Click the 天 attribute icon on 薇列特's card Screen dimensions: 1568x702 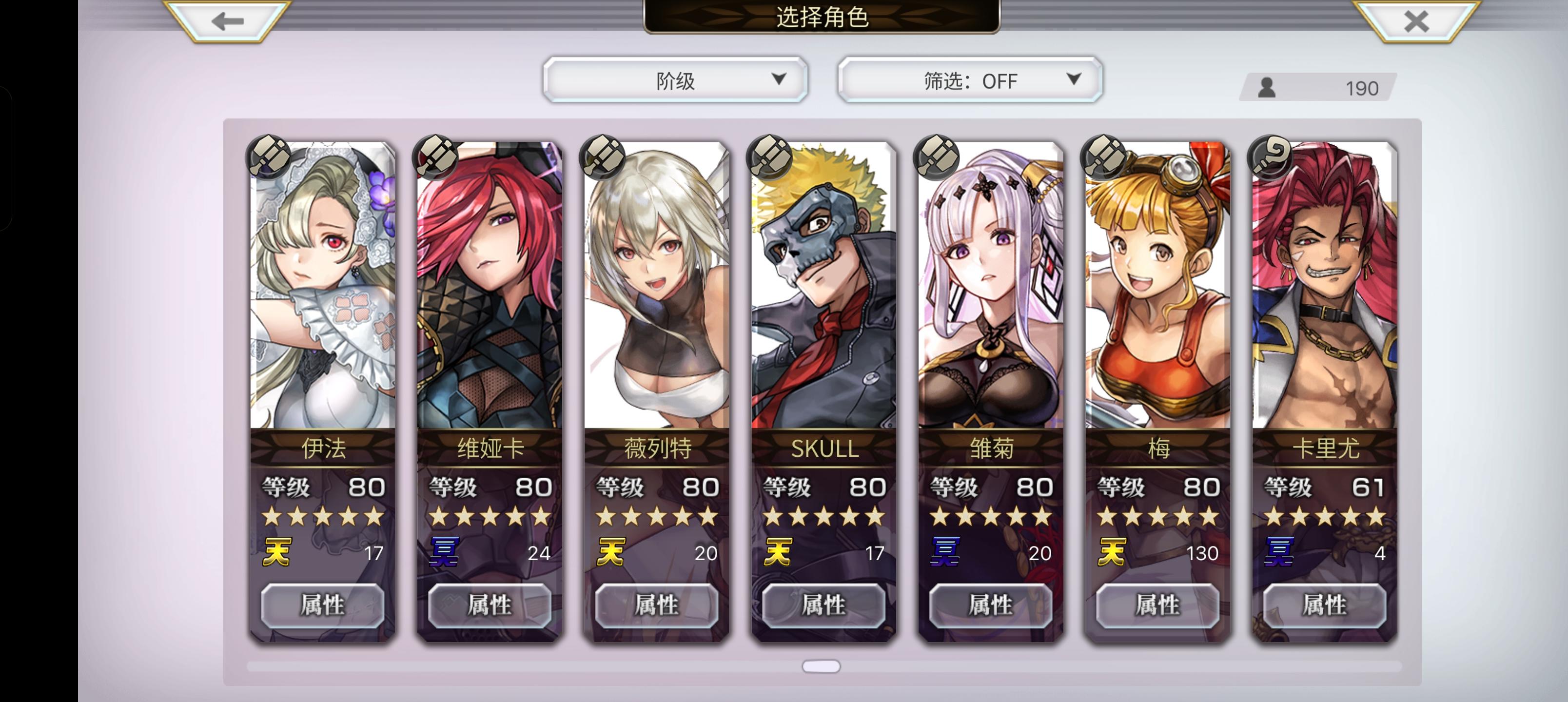pos(611,552)
